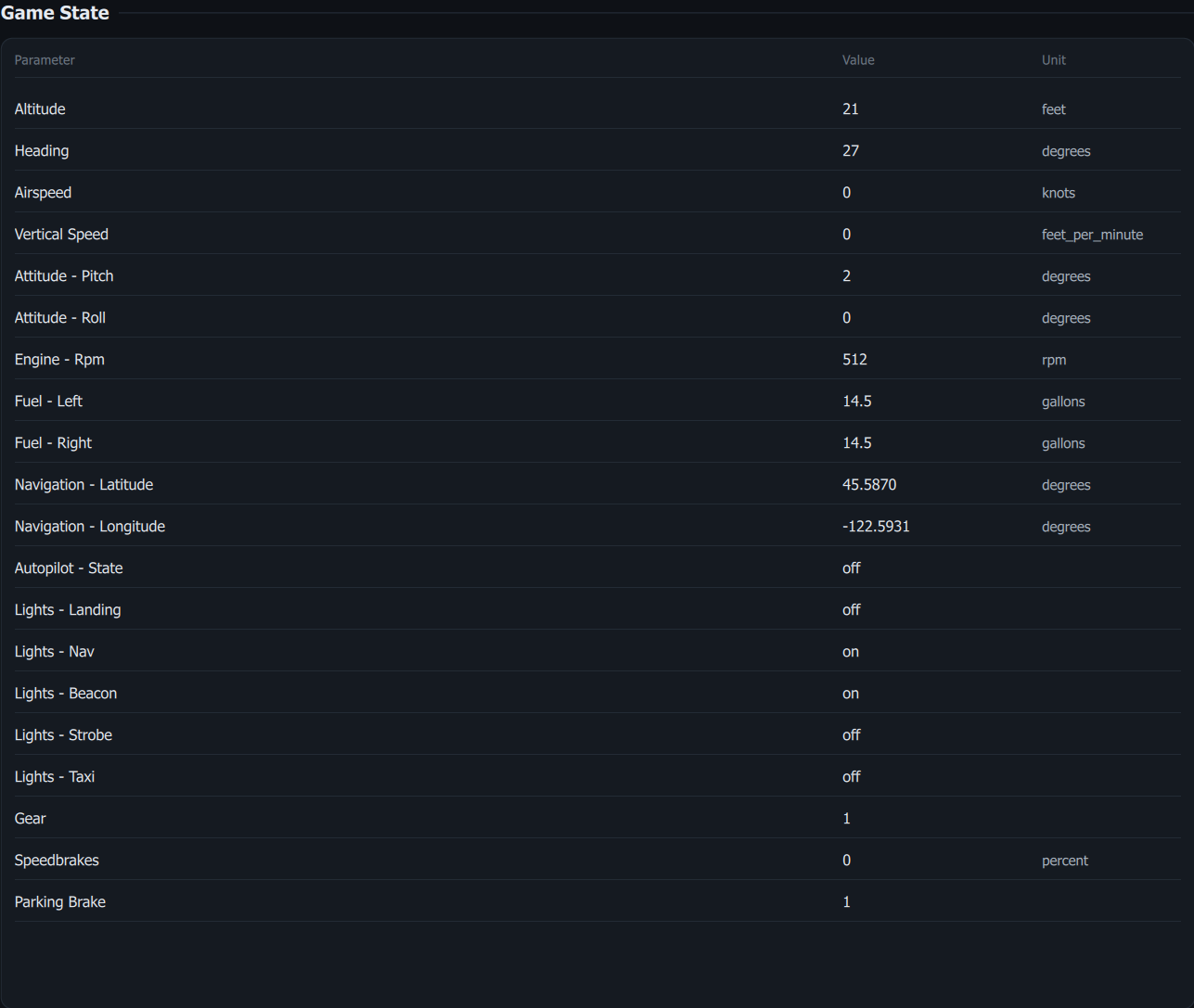The width and height of the screenshot is (1194, 1008).
Task: Click the Altitude parameter label
Action: [x=40, y=109]
